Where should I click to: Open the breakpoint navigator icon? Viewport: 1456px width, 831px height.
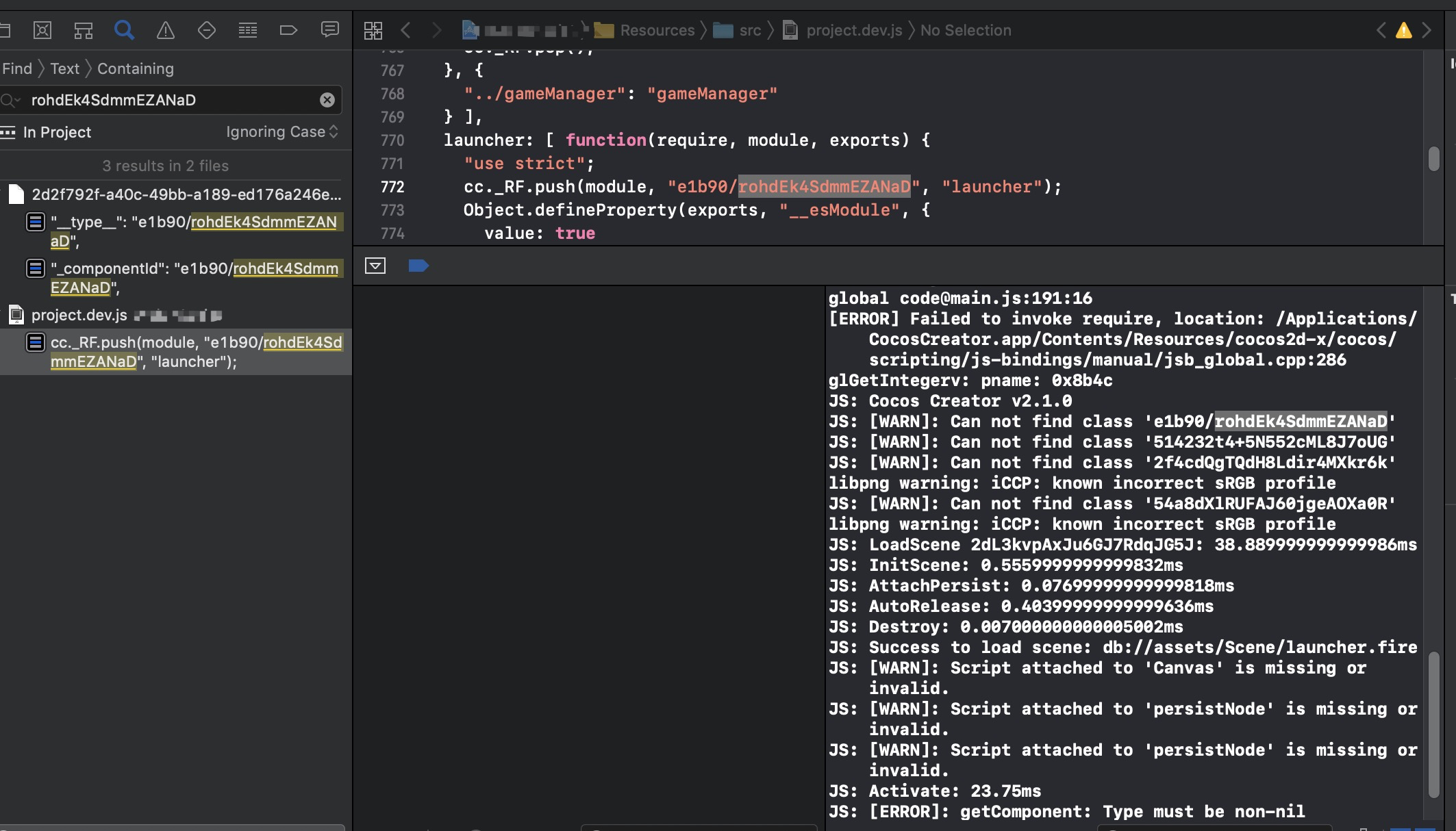click(x=288, y=30)
